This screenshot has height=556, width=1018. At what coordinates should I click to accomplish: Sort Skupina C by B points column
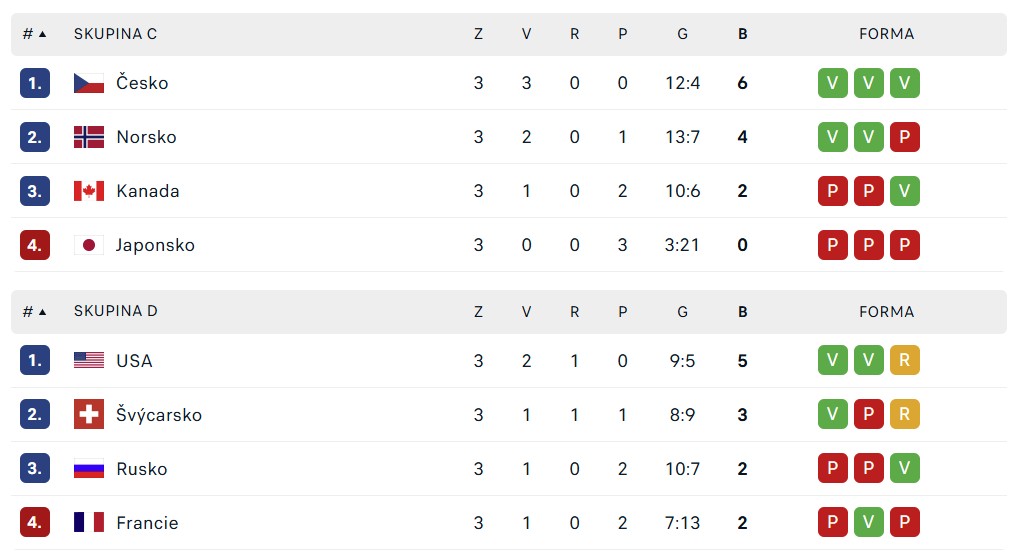tap(743, 34)
